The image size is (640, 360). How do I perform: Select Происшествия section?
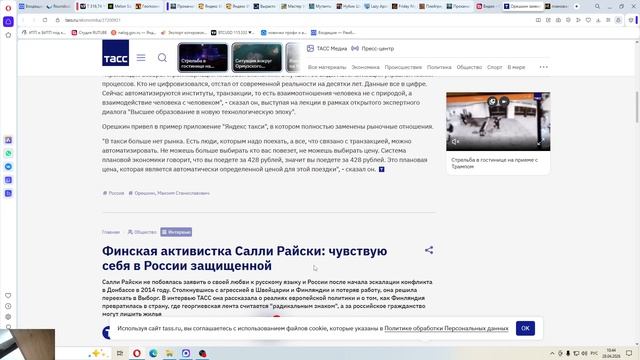[403, 67]
